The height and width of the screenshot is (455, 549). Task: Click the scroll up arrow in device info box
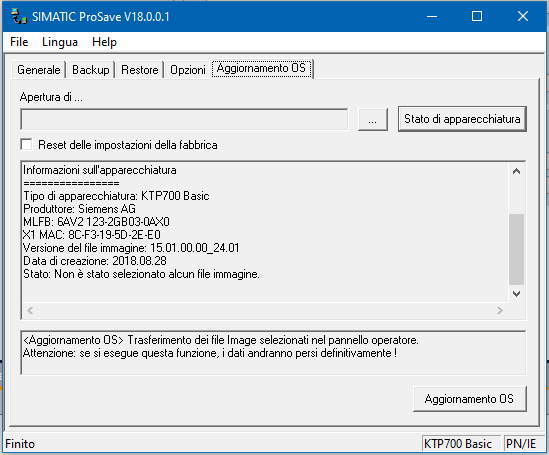(516, 171)
